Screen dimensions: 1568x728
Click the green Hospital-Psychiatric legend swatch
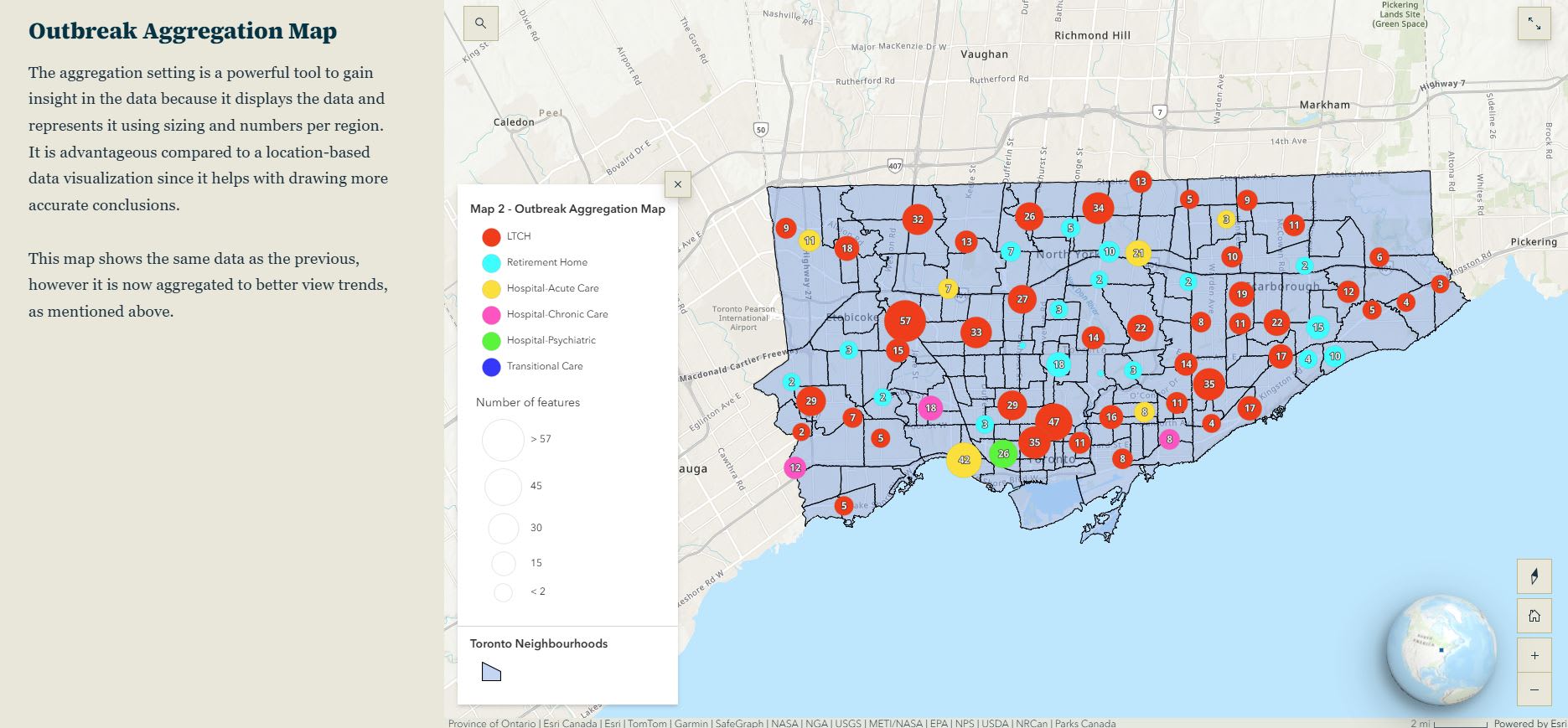click(x=491, y=341)
